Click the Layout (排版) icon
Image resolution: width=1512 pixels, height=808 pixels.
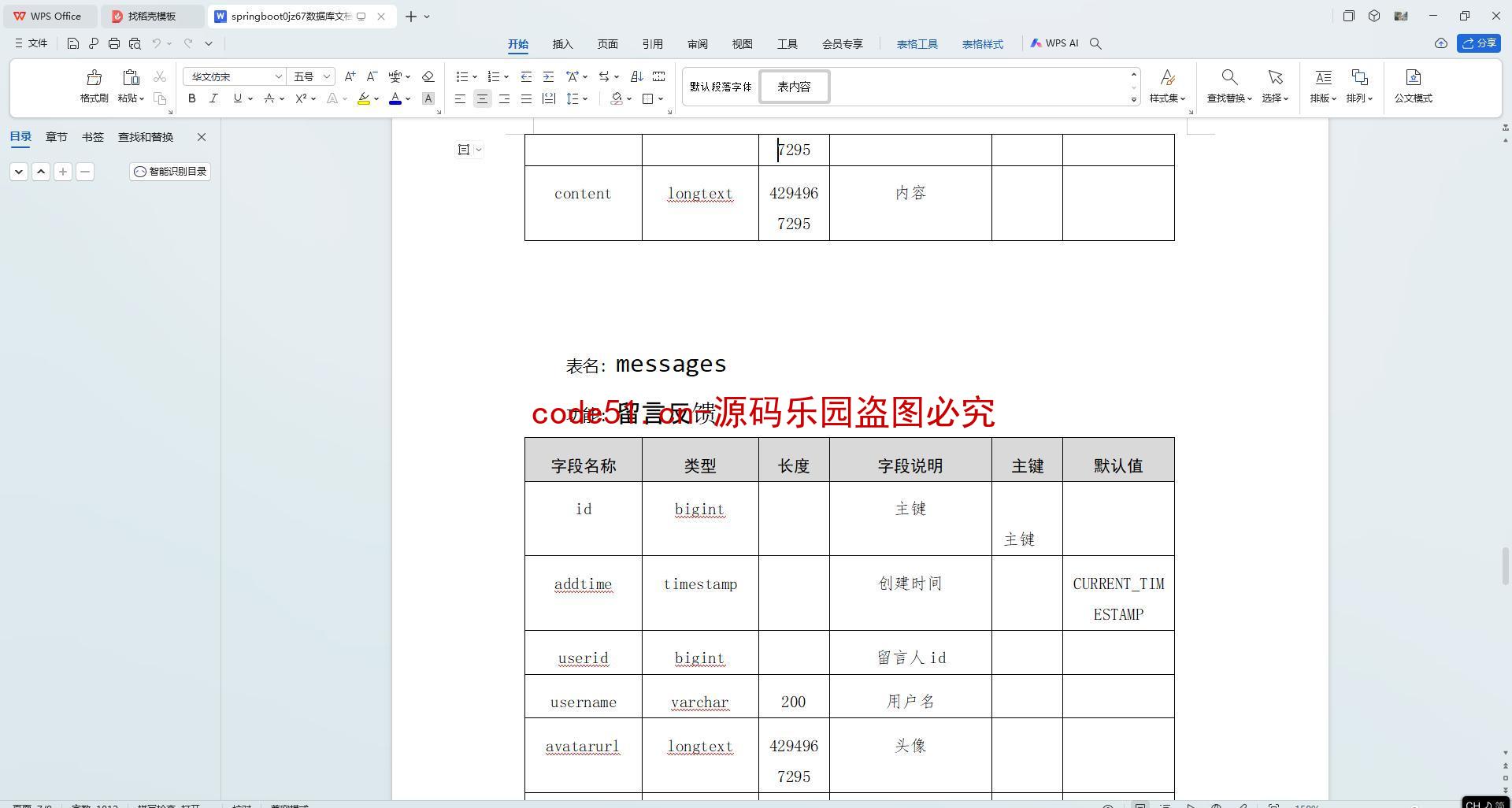[1323, 77]
